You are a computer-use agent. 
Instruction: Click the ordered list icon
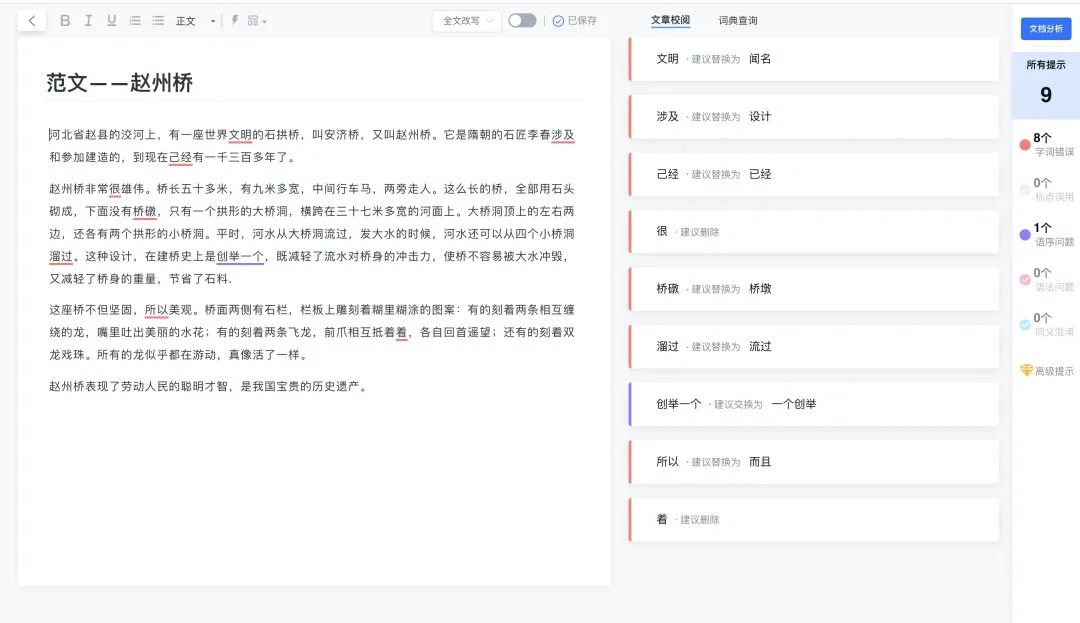pos(134,20)
